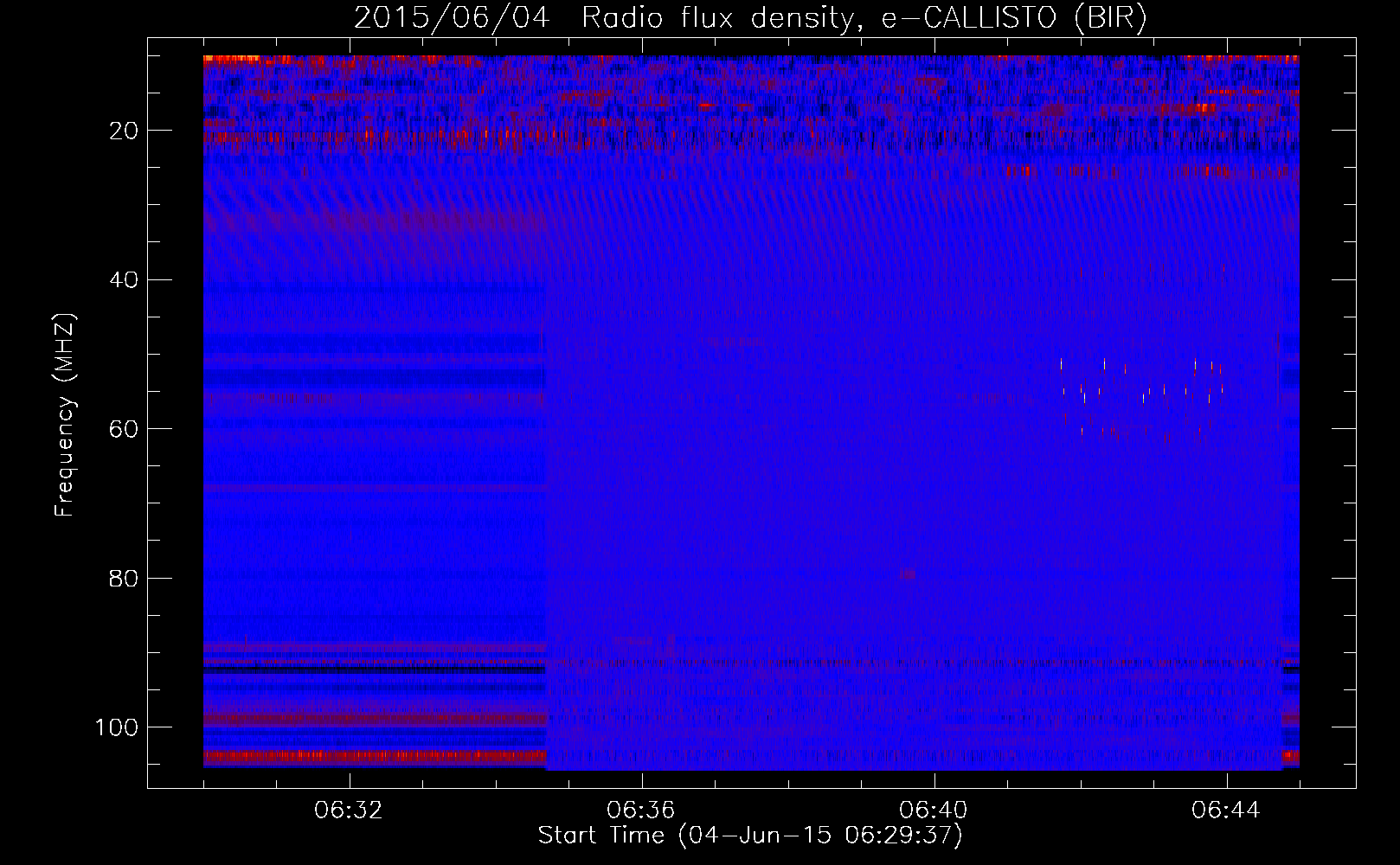The height and width of the screenshot is (865, 1400).
Task: Click the 100 frequency tick label
Action: tap(117, 727)
